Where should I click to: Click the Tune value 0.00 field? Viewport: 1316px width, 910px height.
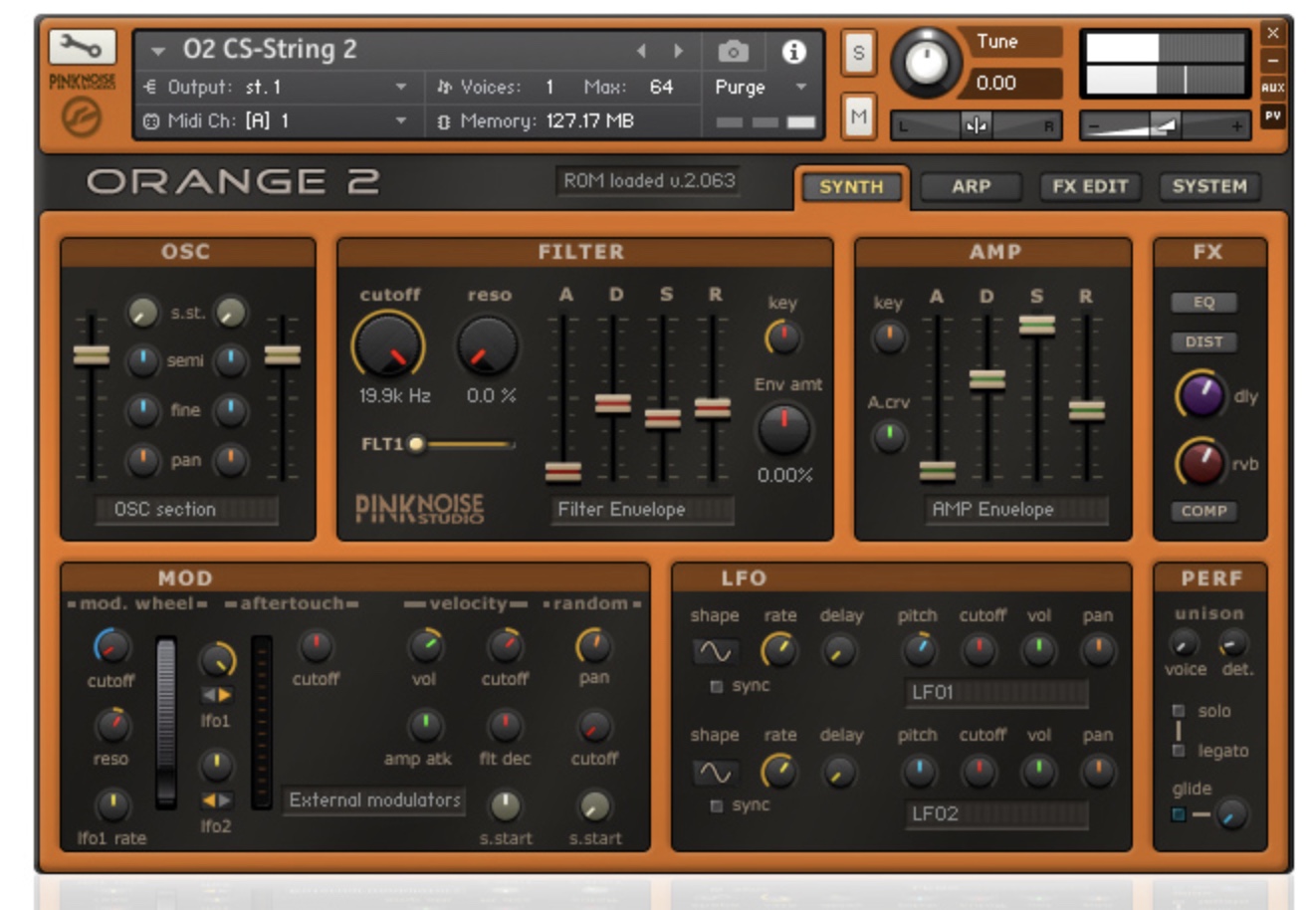[1013, 84]
